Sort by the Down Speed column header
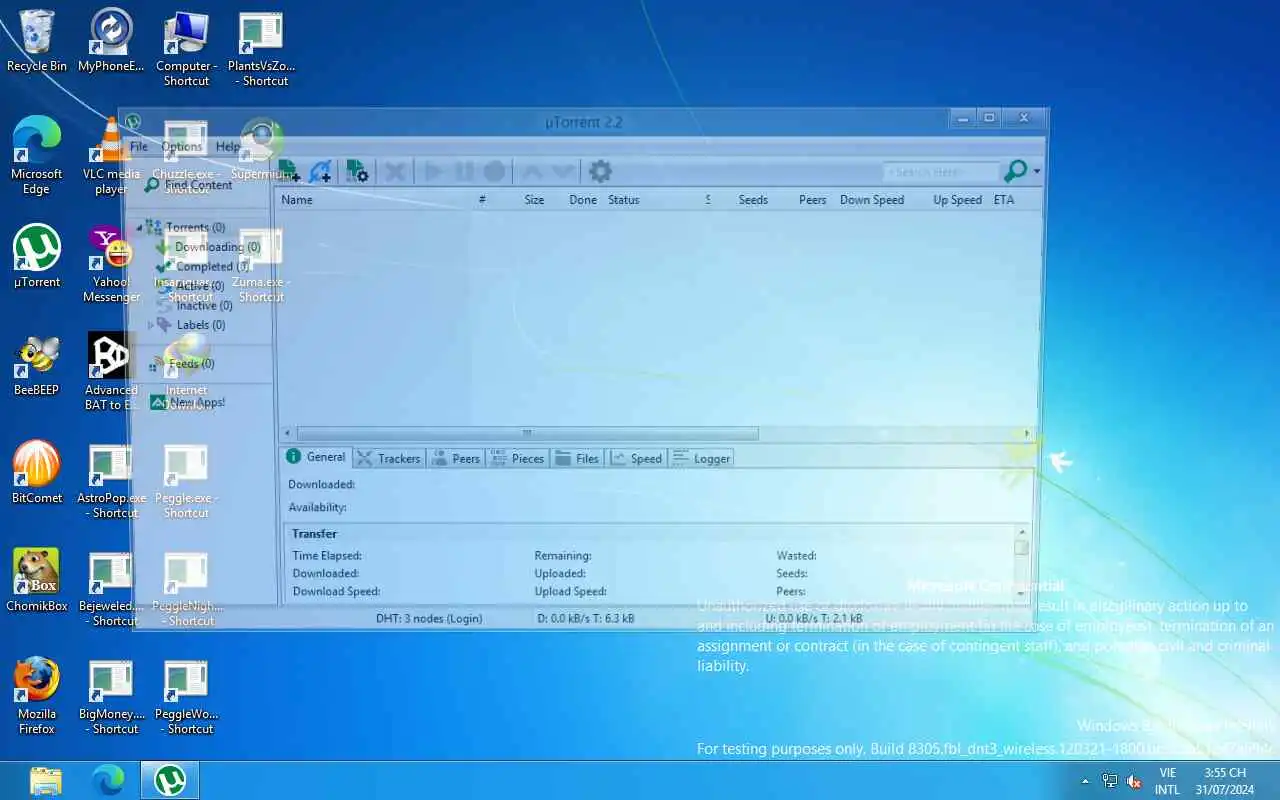Viewport: 1280px width, 800px height. [872, 200]
